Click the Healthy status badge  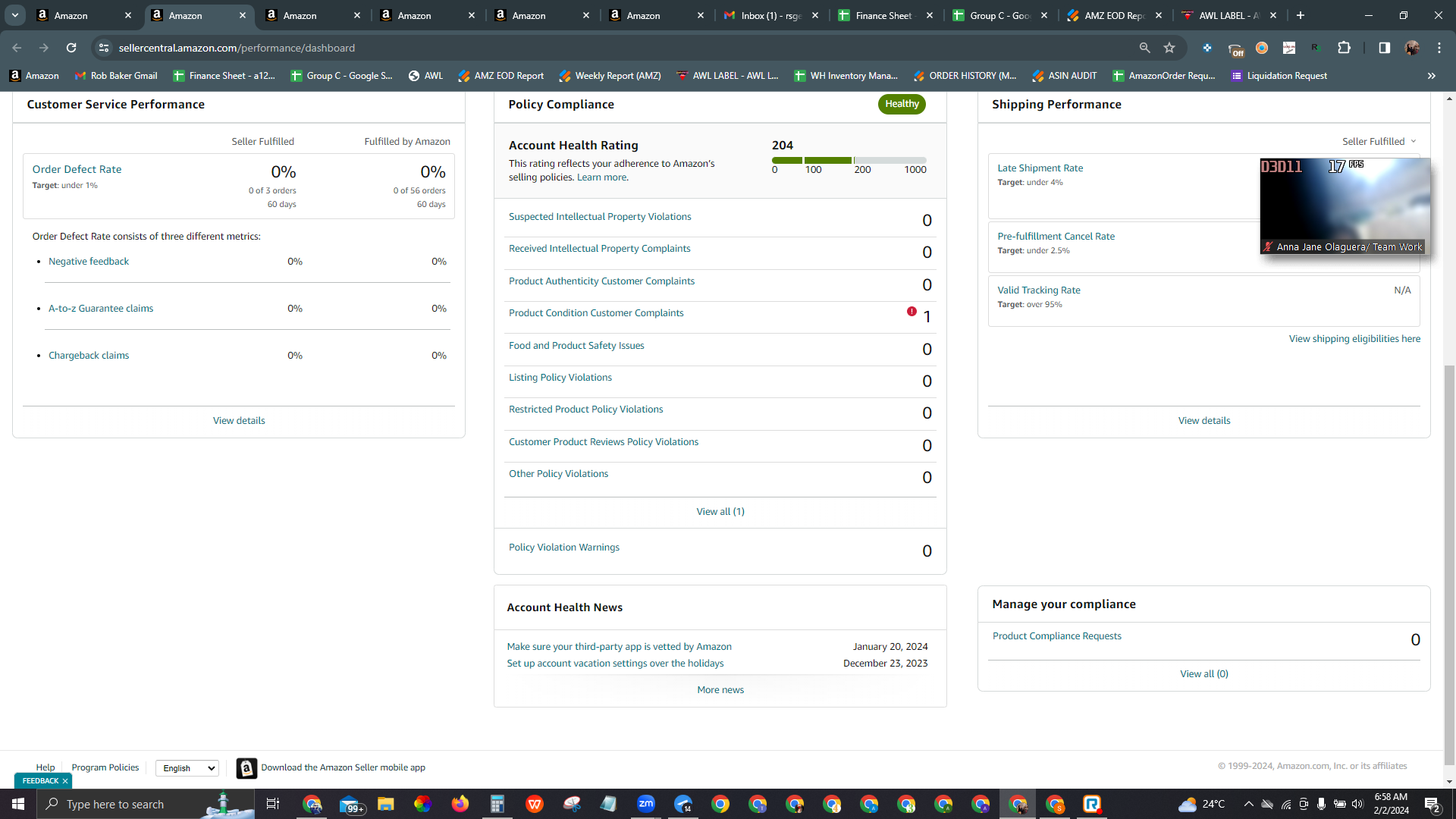pyautogui.click(x=902, y=105)
